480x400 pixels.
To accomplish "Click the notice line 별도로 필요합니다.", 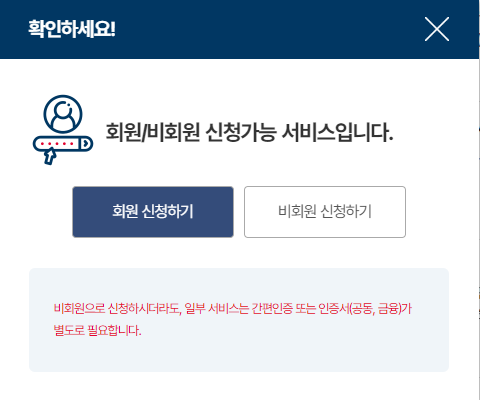I will click(97, 330).
